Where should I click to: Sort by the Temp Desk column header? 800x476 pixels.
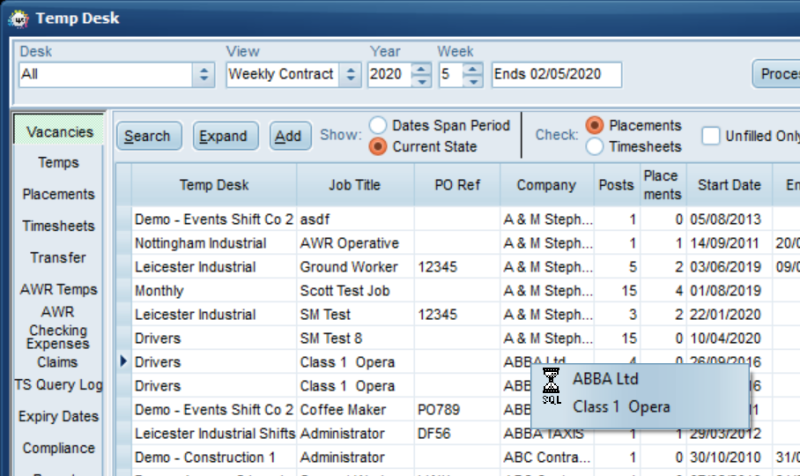pyautogui.click(x=214, y=185)
